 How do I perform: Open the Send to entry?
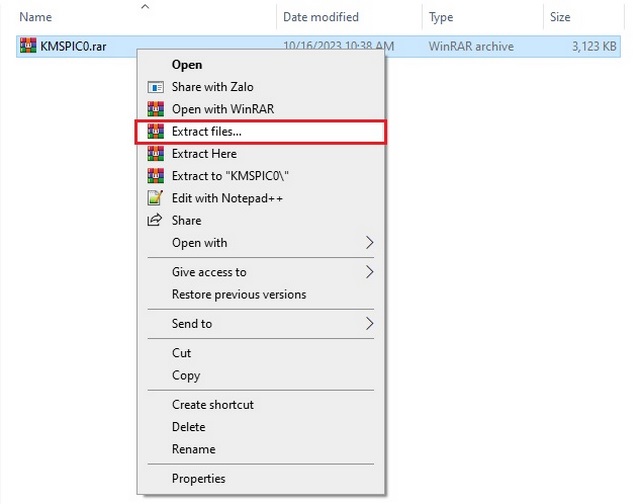(x=192, y=324)
